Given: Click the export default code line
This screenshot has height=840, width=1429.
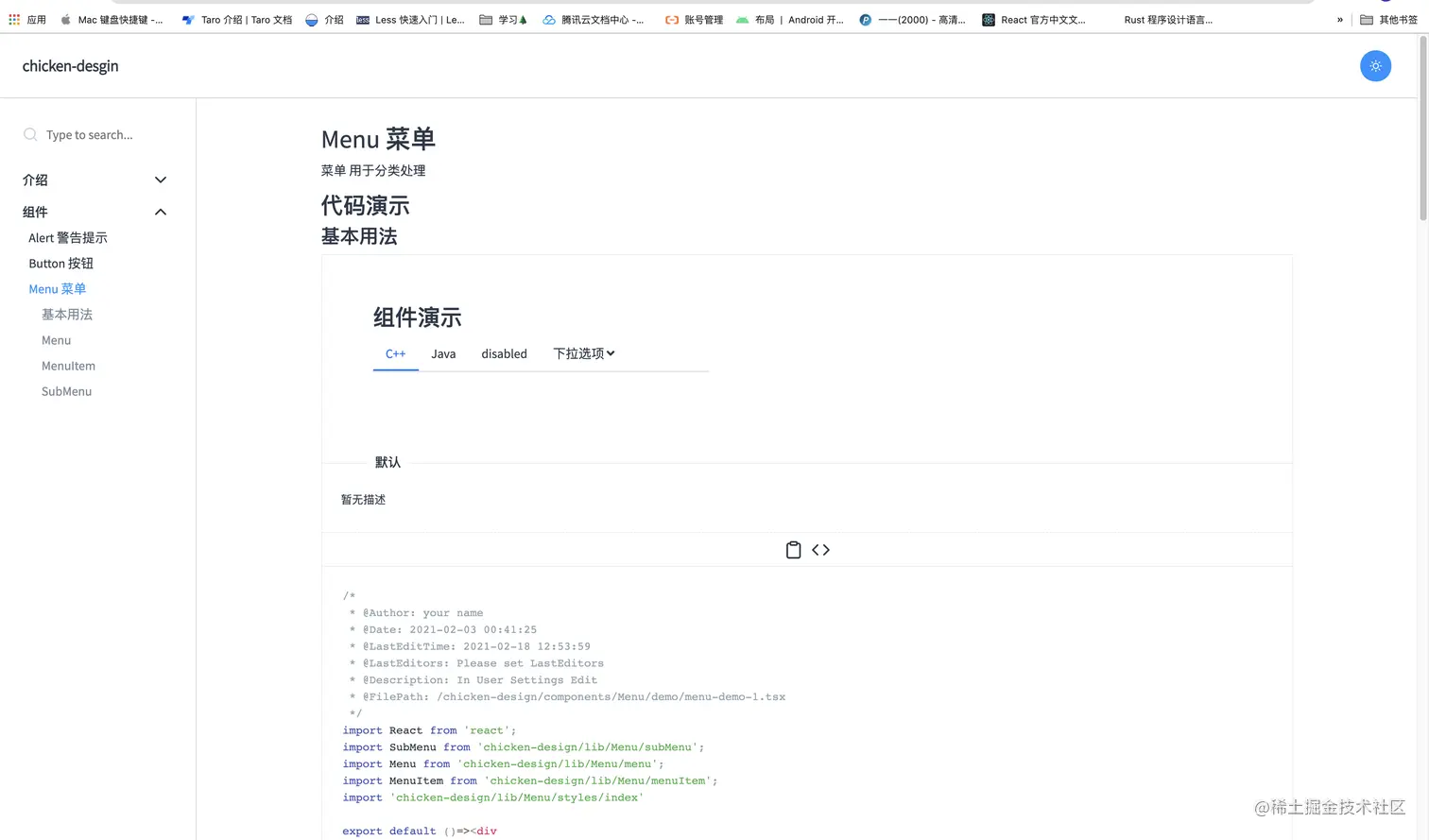Looking at the screenshot, I should 420,831.
